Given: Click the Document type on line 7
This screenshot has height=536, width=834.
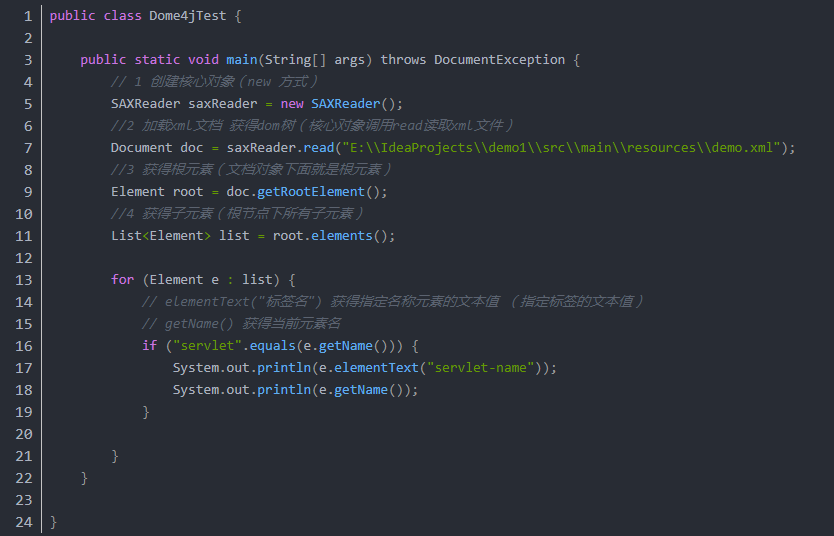Looking at the screenshot, I should (x=142, y=148).
